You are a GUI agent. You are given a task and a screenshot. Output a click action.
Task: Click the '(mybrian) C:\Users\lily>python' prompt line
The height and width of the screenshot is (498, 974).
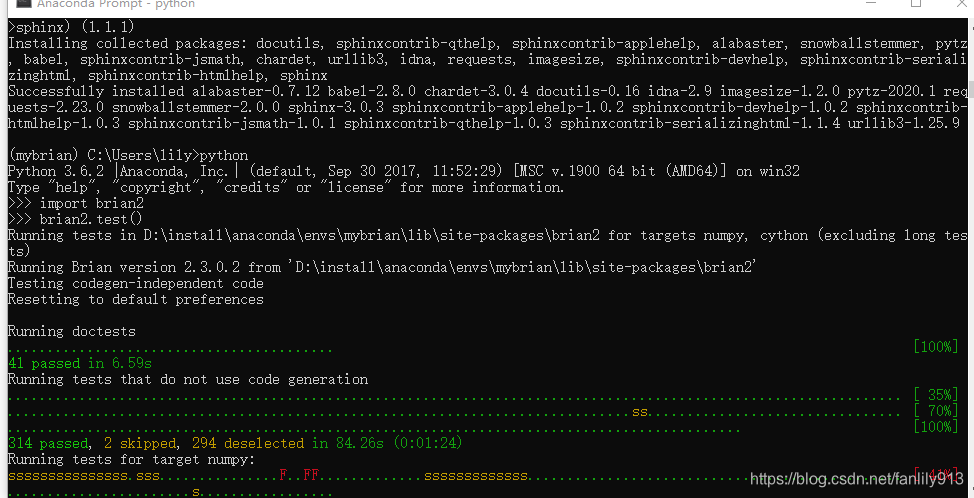click(128, 155)
